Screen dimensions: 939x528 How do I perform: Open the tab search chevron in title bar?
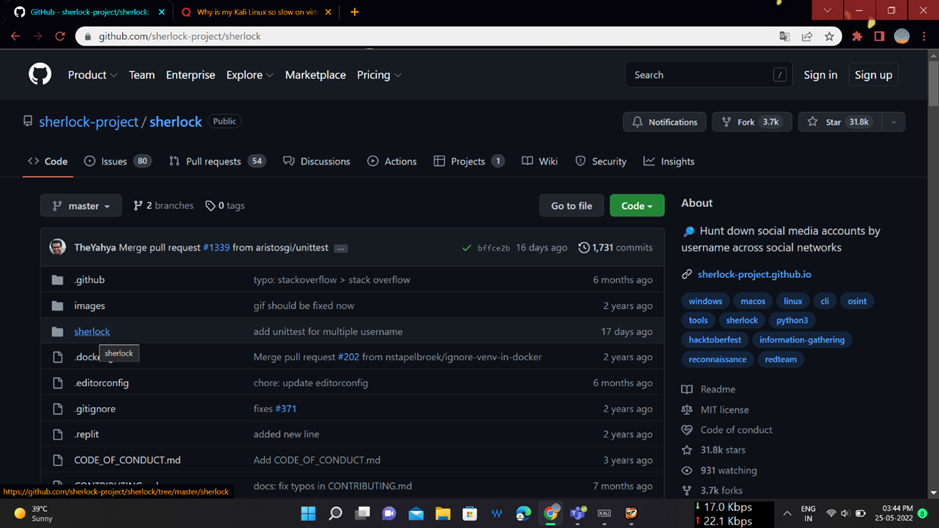point(828,11)
